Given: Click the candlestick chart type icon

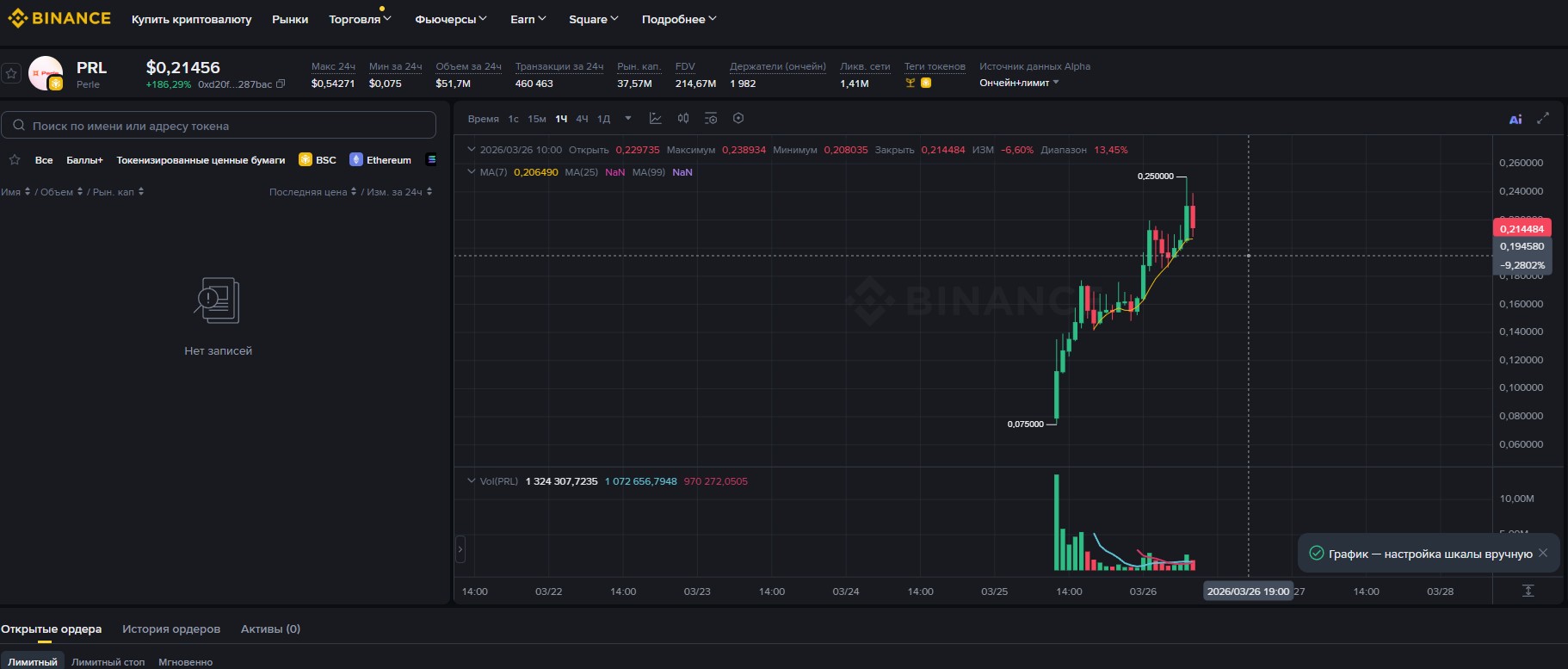Looking at the screenshot, I should point(683,119).
